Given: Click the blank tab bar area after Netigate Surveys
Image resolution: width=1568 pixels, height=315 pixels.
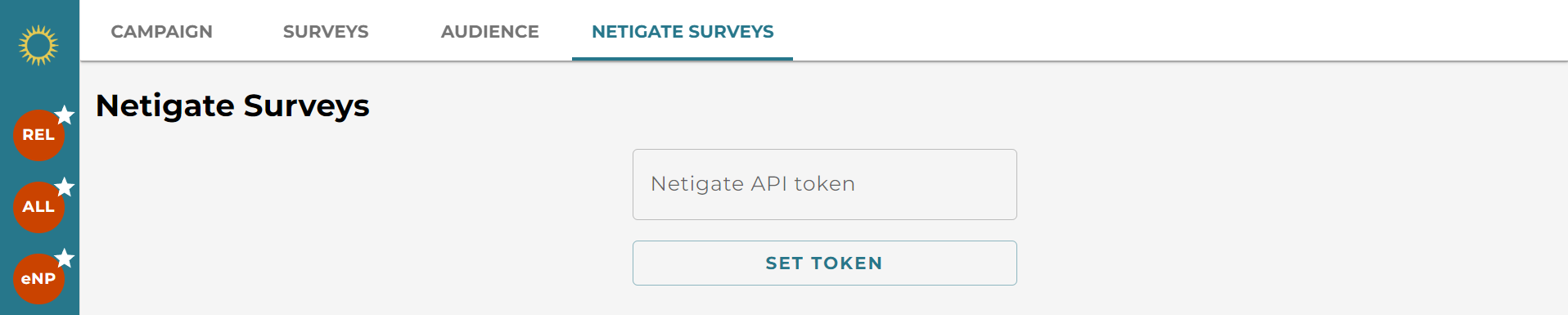Looking at the screenshot, I should [1178, 31].
